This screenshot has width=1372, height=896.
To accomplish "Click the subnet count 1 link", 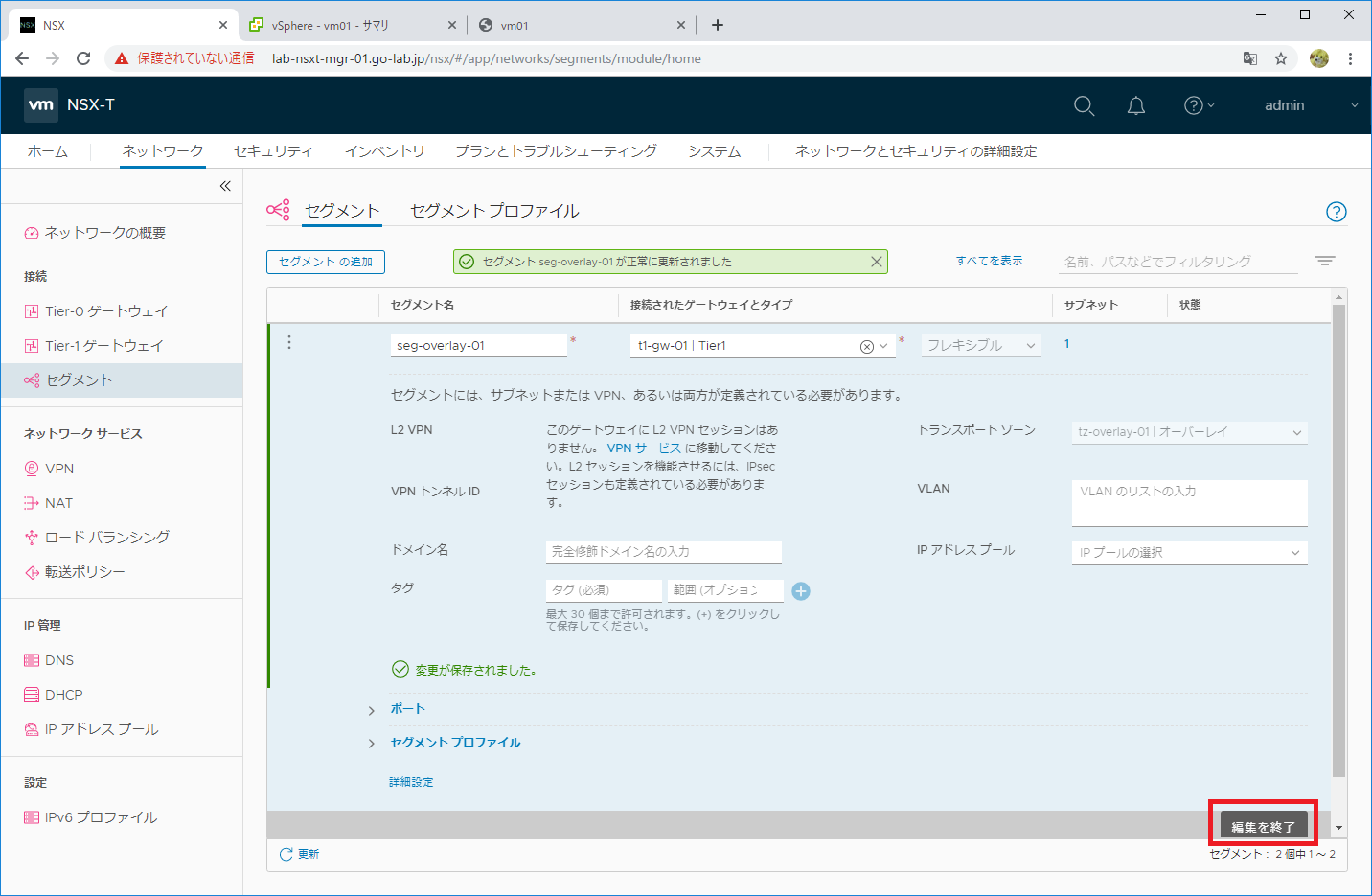I will [x=1066, y=343].
